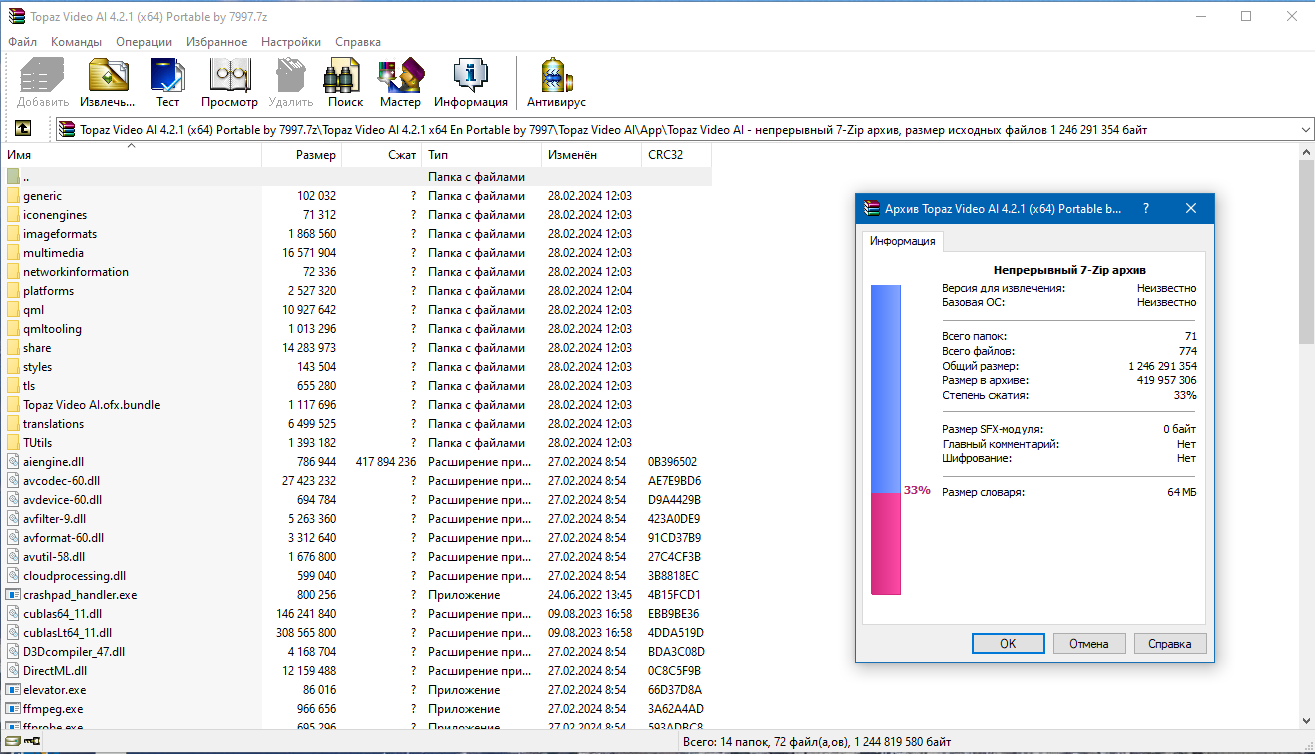Click the Информация toolbar icon
Screen dimensions: 1315x754
471,77
